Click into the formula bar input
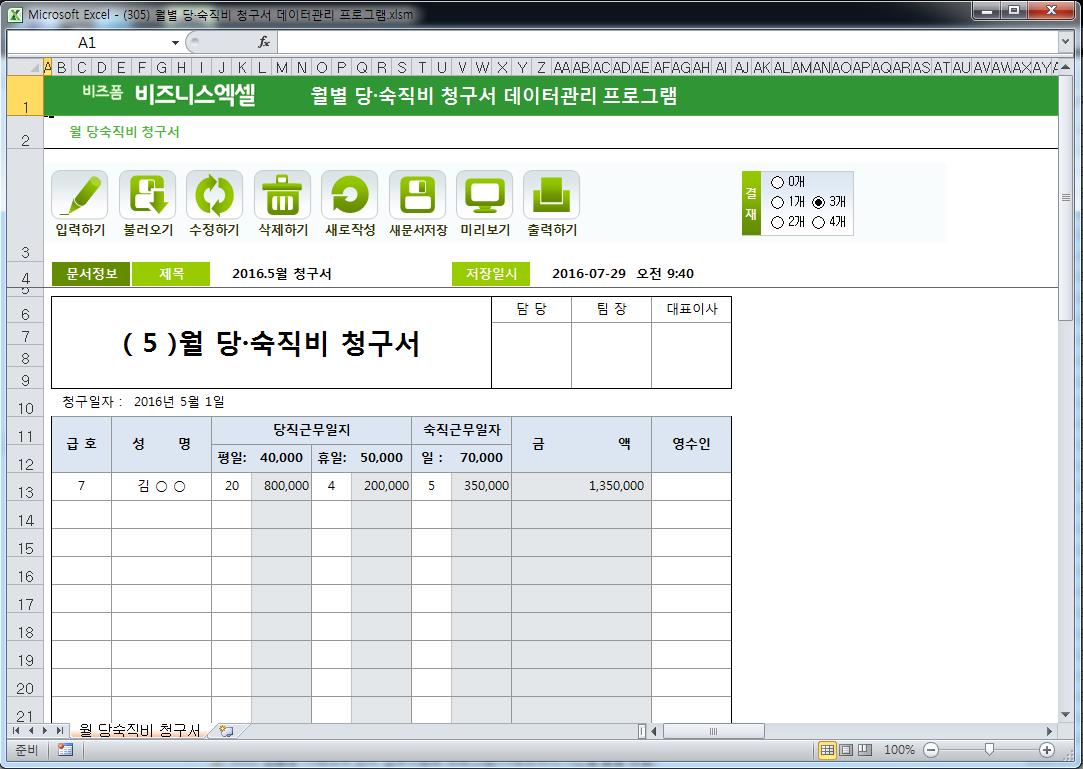 point(667,42)
